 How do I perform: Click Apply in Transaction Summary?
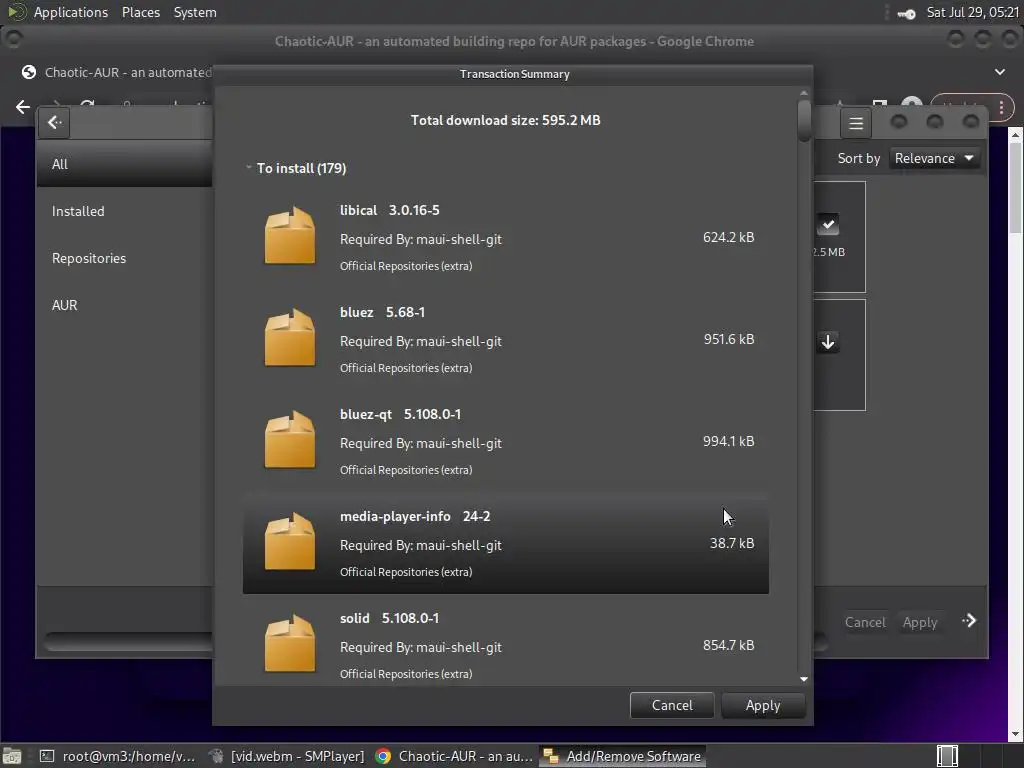763,705
